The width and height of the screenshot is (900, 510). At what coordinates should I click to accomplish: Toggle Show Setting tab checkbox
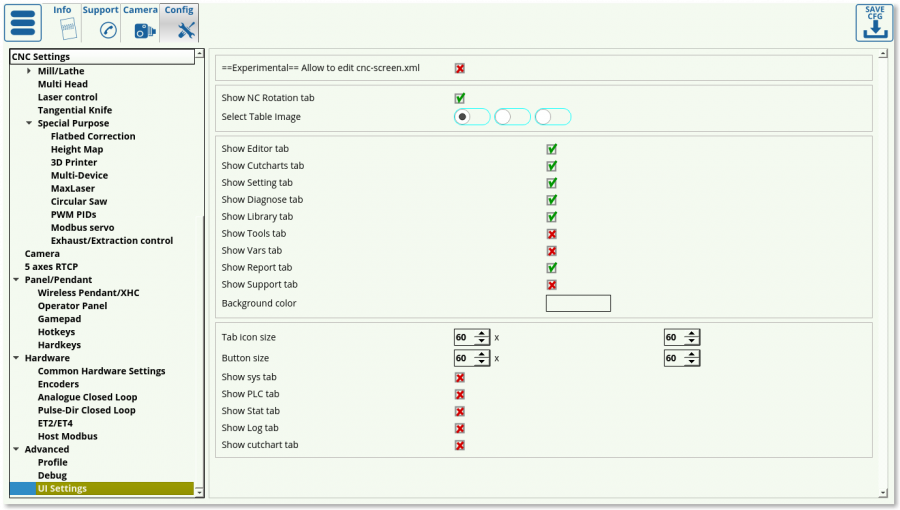pyautogui.click(x=552, y=183)
